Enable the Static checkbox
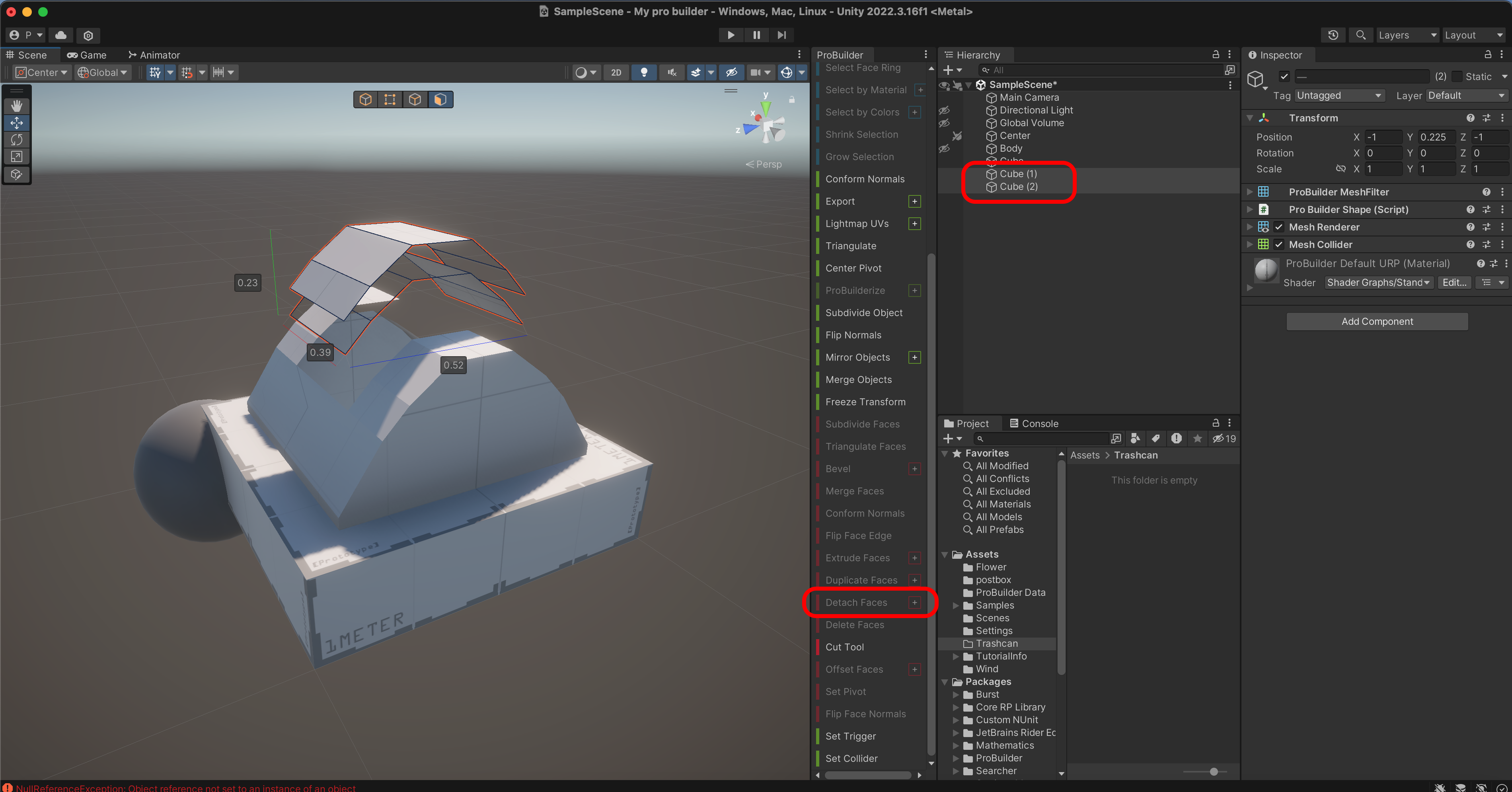This screenshot has height=792, width=1512. click(1457, 76)
